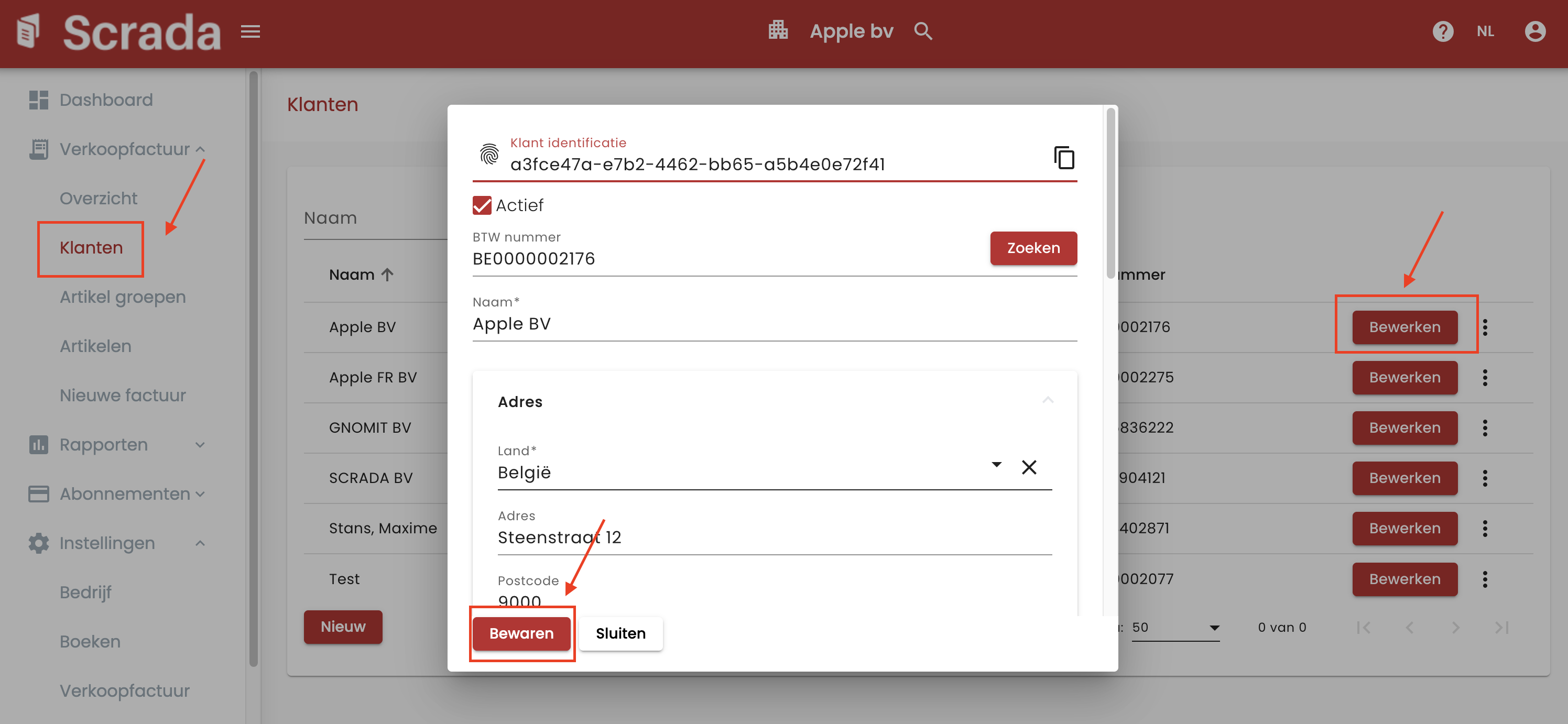
Task: Open the help question mark icon
Action: 1443,31
